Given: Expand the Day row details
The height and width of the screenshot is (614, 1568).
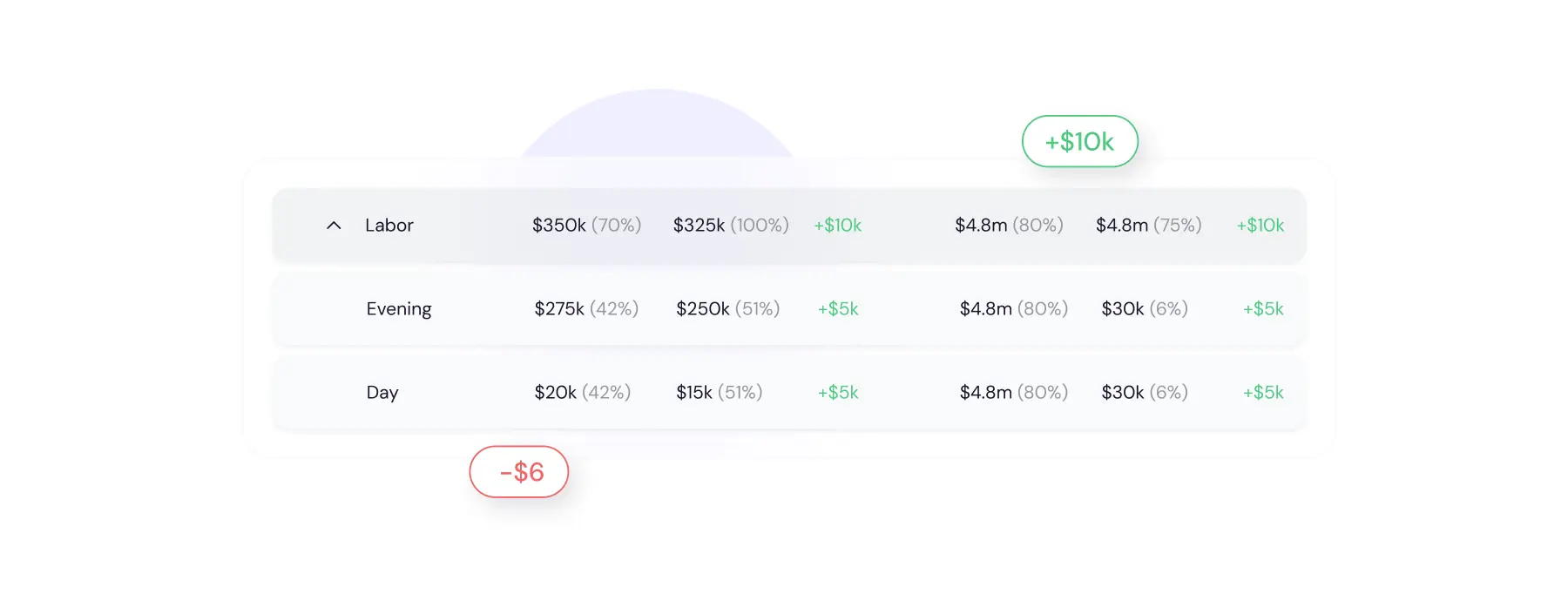Looking at the screenshot, I should (x=382, y=392).
